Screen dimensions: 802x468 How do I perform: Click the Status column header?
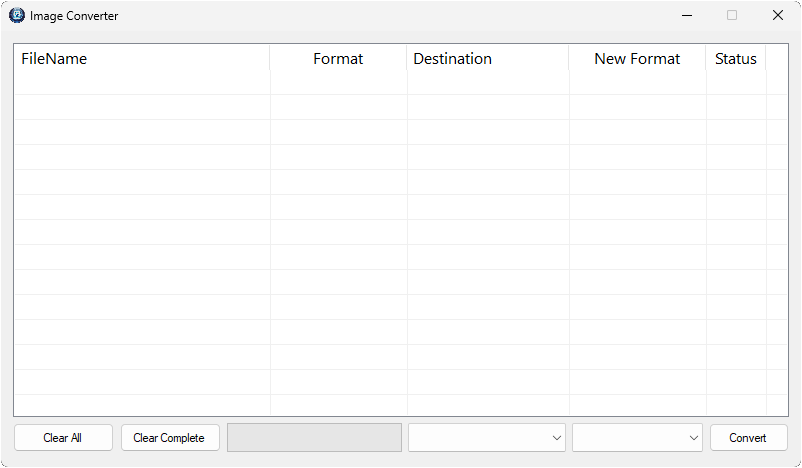coord(736,58)
